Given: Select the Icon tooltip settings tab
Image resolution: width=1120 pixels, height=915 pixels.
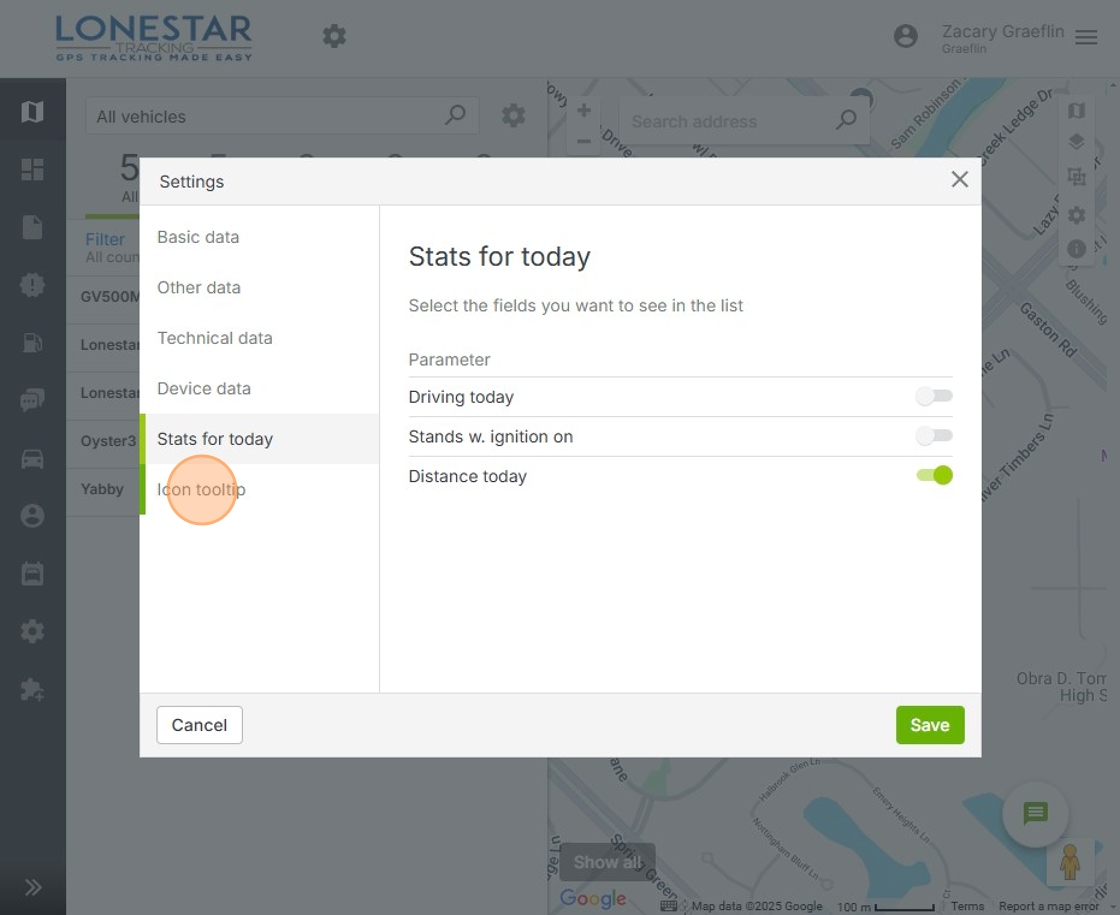Looking at the screenshot, I should [201, 489].
